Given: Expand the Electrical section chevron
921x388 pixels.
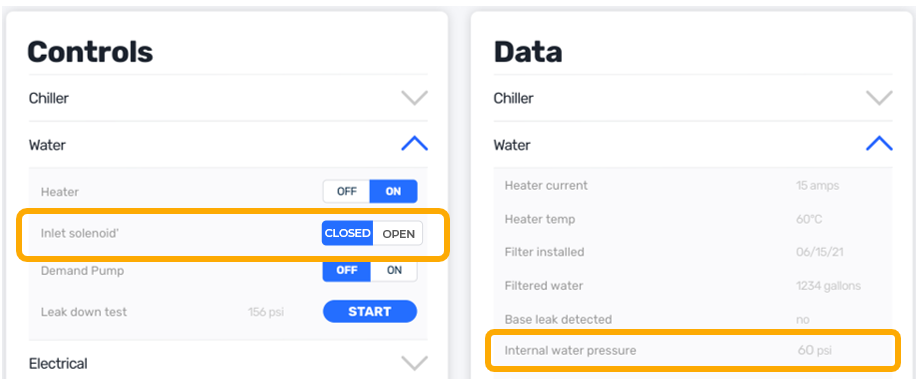Looking at the screenshot, I should pyautogui.click(x=415, y=363).
